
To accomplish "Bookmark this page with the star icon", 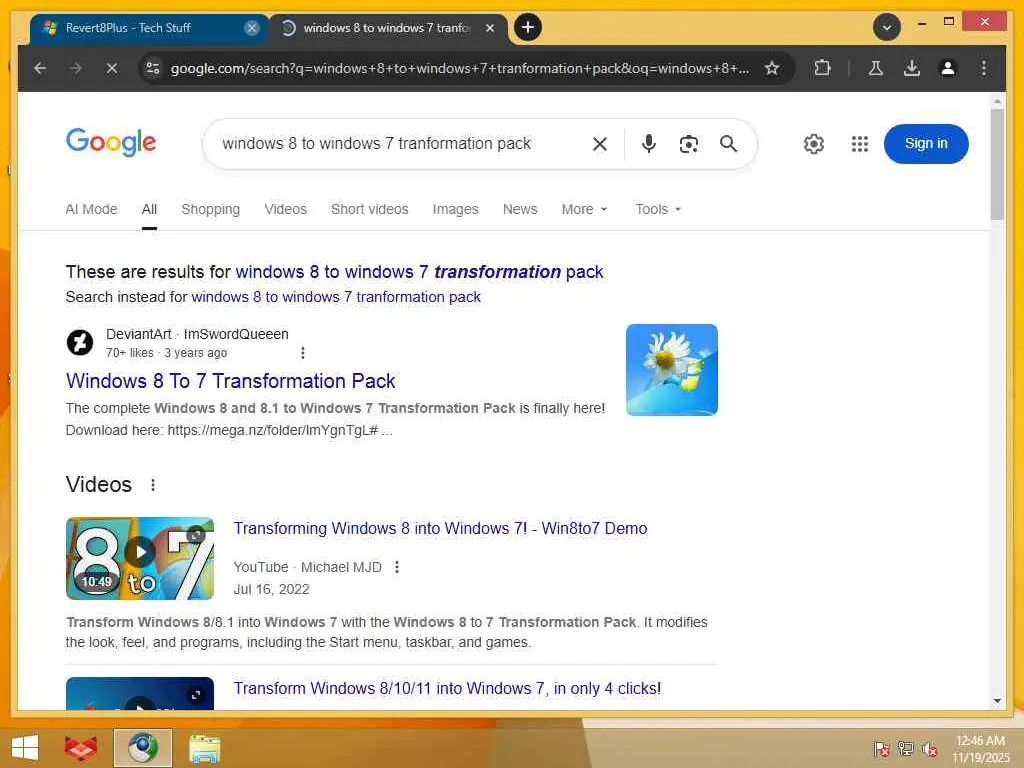I will 772,68.
